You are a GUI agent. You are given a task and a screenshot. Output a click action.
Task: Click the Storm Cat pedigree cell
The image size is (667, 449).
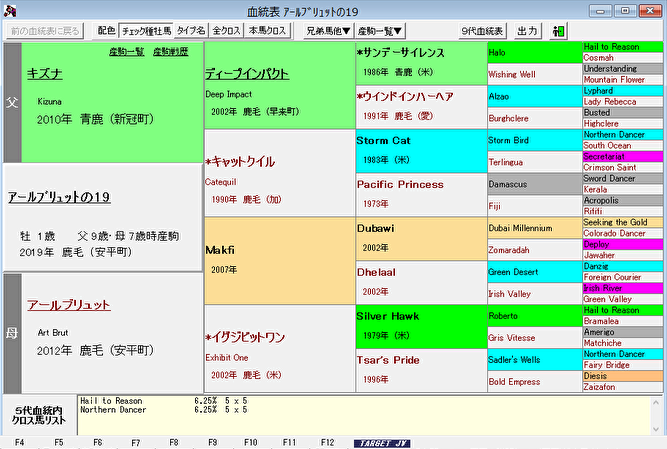pos(421,151)
